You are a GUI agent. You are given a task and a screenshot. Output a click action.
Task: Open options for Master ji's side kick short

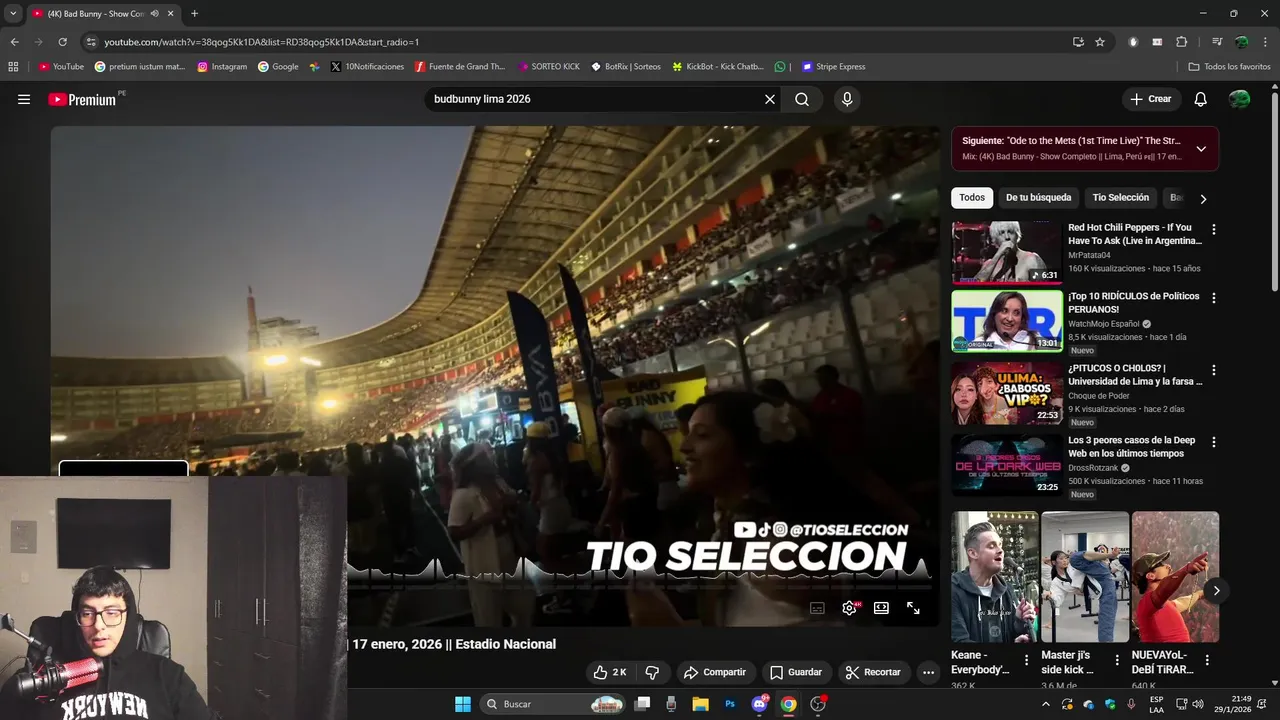click(1117, 660)
